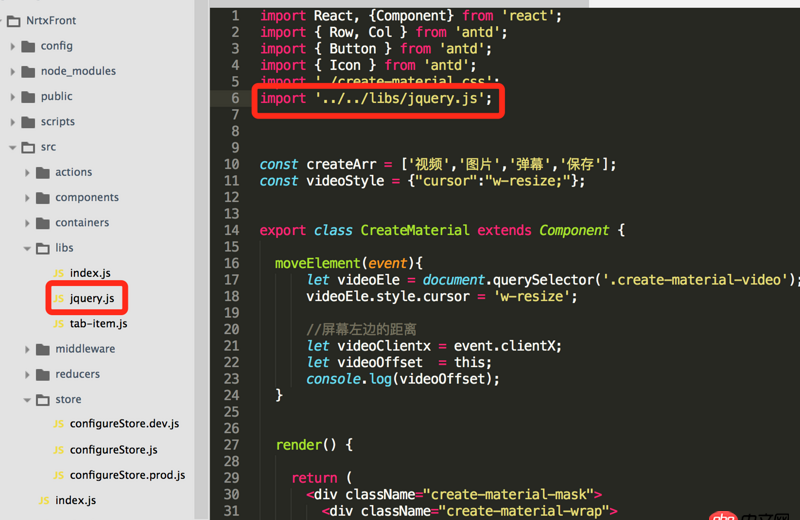Select the NrtxFront project root
Screen dimensions: 800x520
point(51,20)
